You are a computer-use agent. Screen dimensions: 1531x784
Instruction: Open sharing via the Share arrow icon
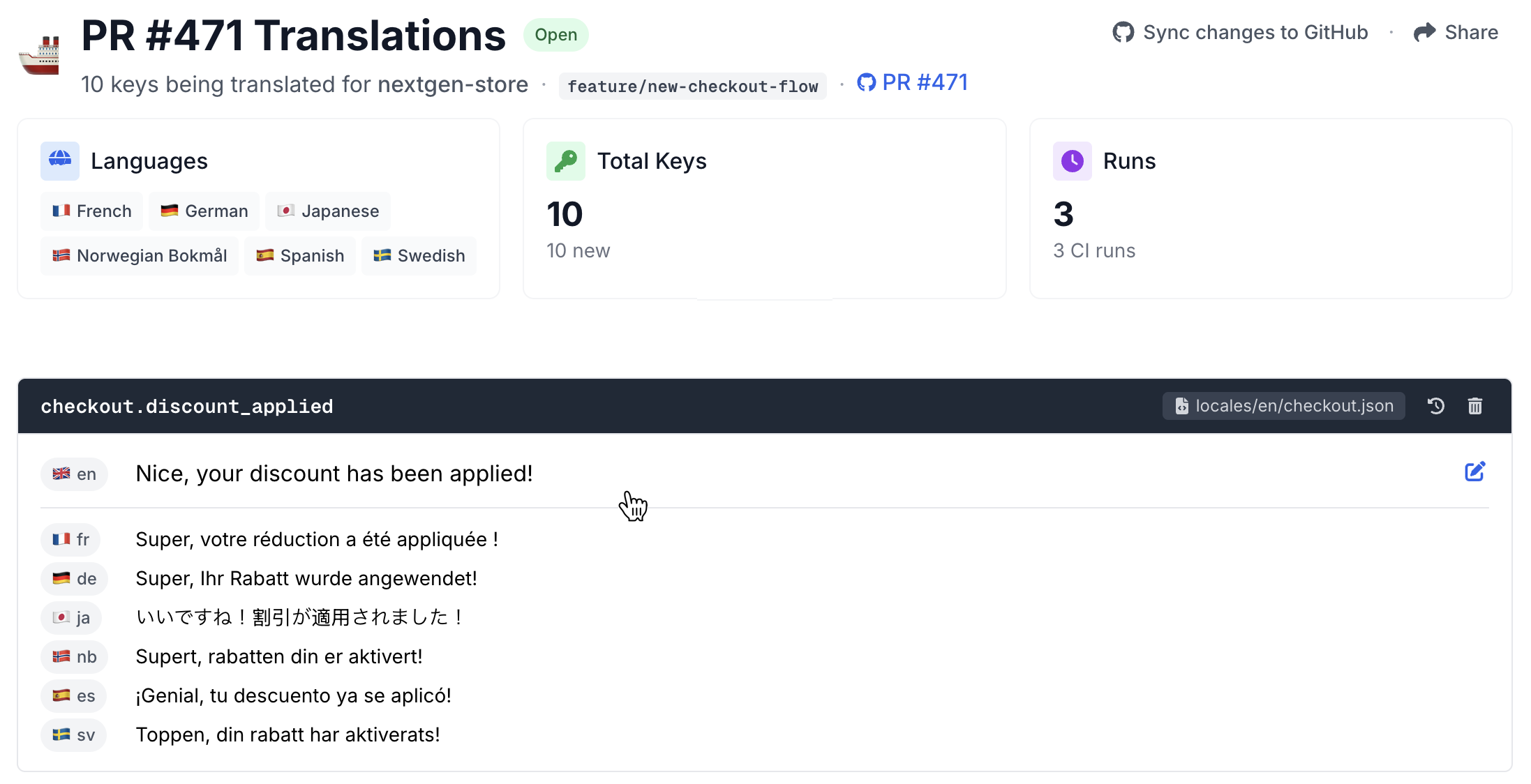pos(1424,32)
